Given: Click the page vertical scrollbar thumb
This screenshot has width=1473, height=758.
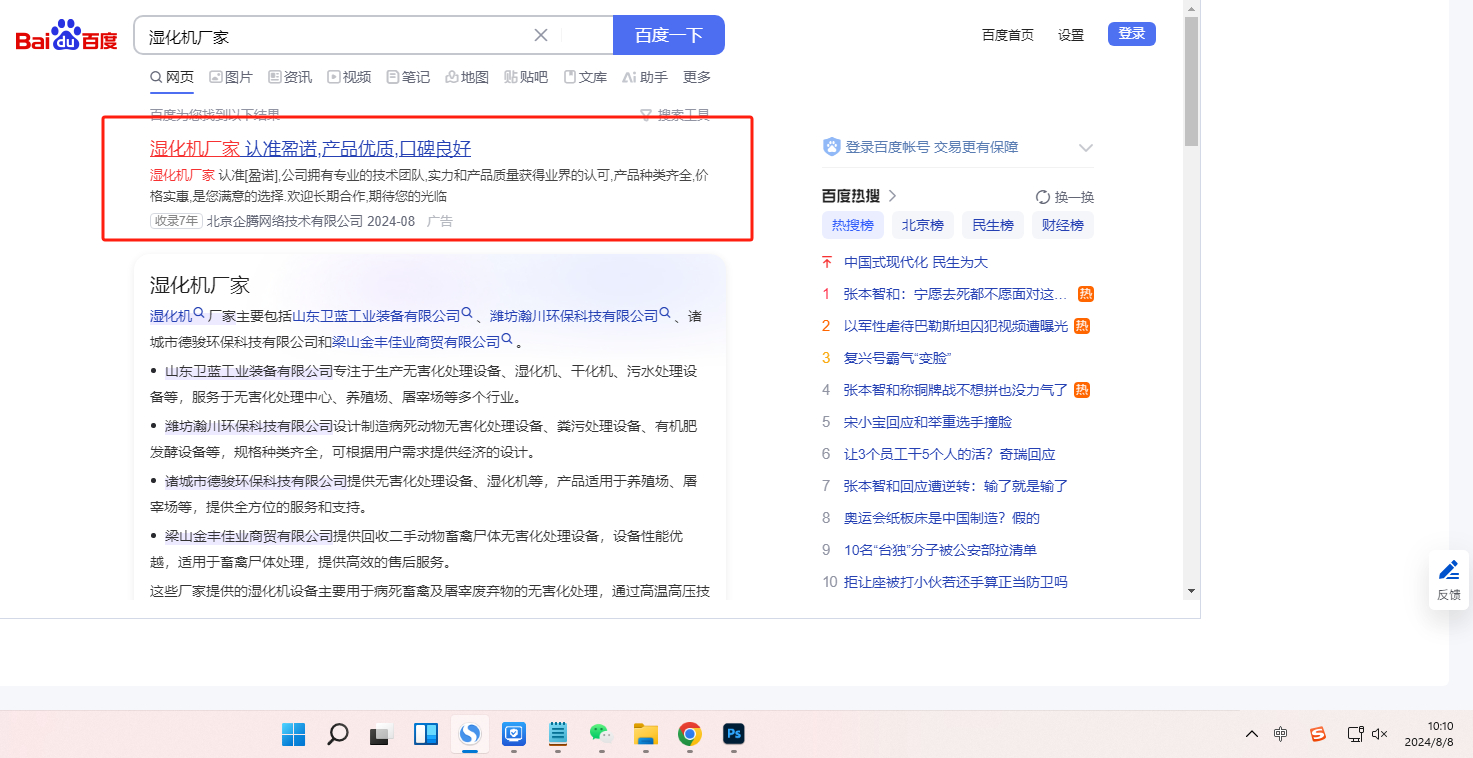Looking at the screenshot, I should coord(1191,80).
